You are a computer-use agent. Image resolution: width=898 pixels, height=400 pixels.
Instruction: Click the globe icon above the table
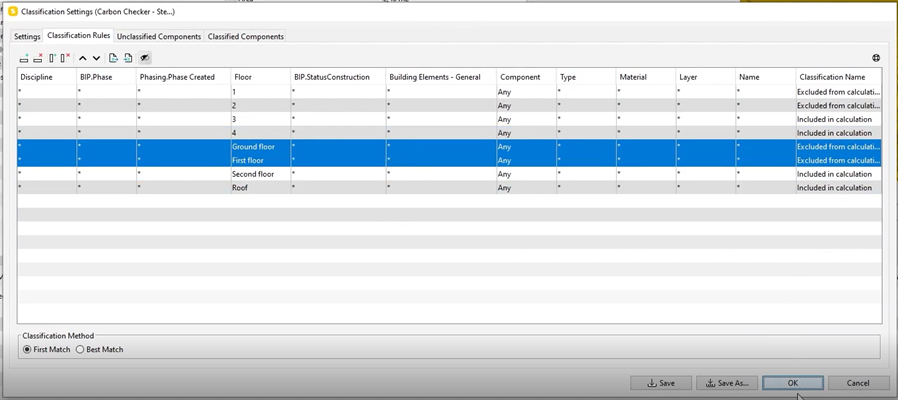(876, 58)
